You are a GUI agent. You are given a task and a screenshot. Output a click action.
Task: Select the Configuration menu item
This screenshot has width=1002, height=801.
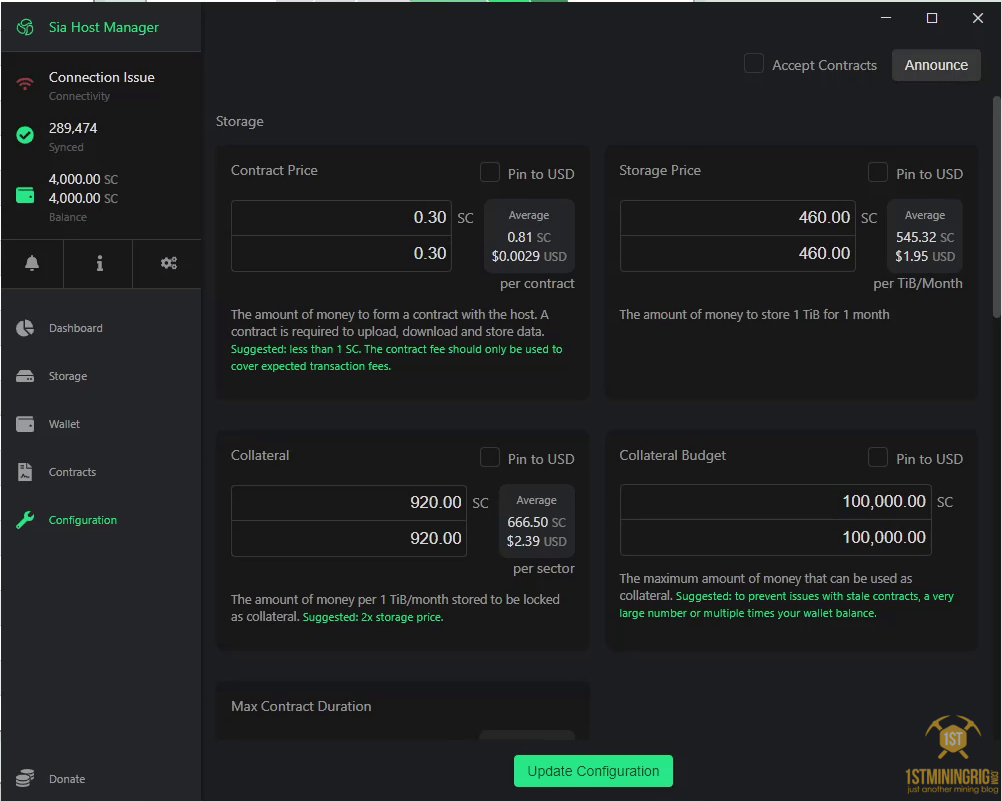point(83,520)
